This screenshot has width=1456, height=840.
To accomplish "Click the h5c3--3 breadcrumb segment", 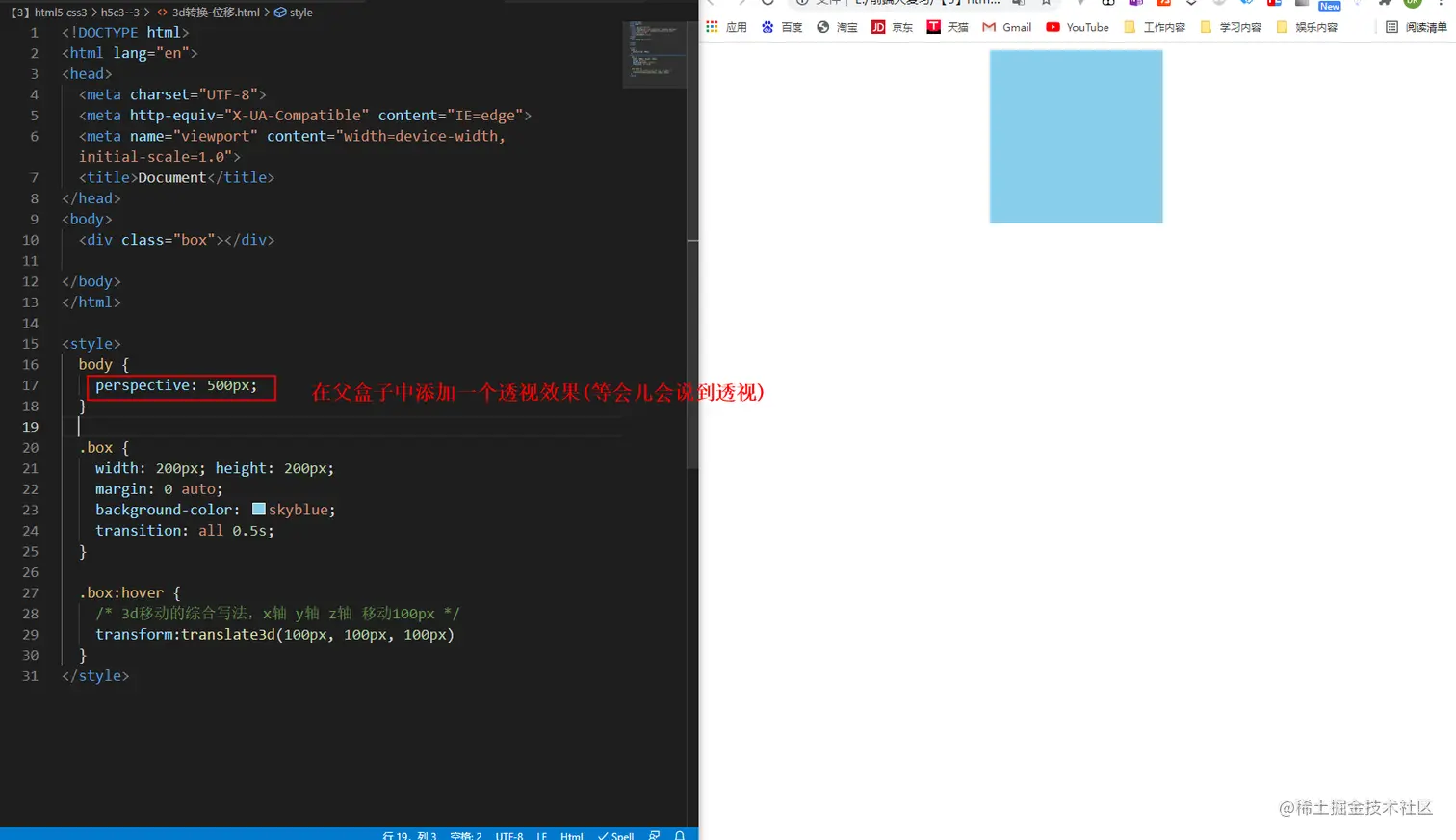I will (x=120, y=13).
